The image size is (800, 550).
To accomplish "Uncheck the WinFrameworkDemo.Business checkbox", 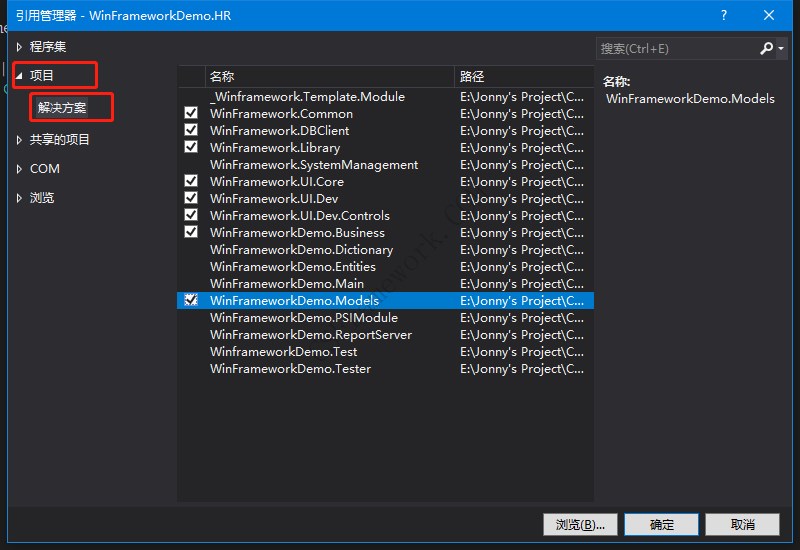I will (x=191, y=232).
